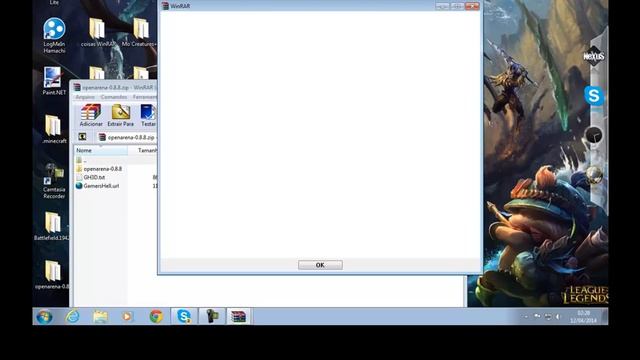
Task: Open the Battlefield 1942 desktop folder
Action: point(51,226)
